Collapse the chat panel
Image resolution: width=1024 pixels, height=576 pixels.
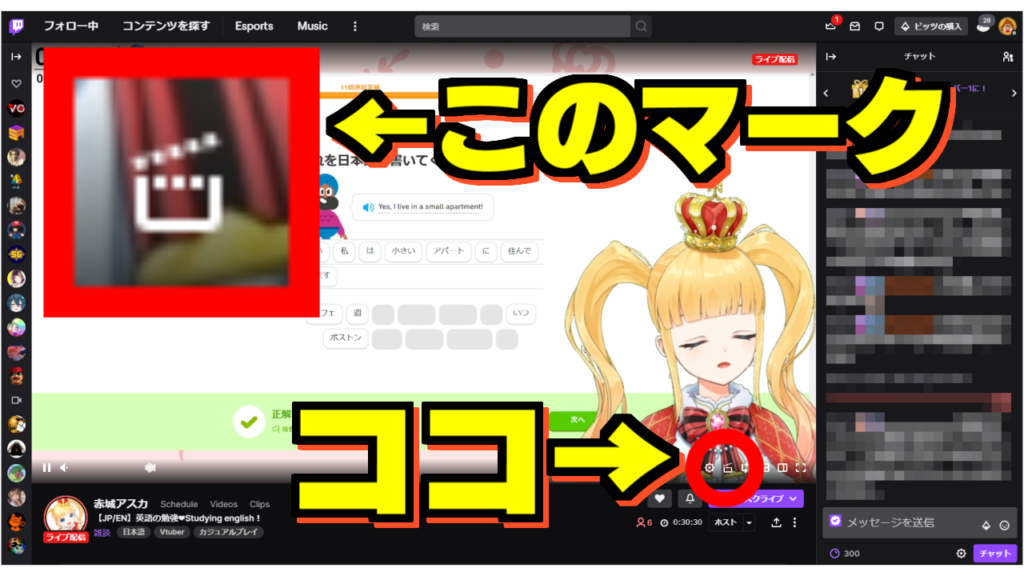[830, 57]
